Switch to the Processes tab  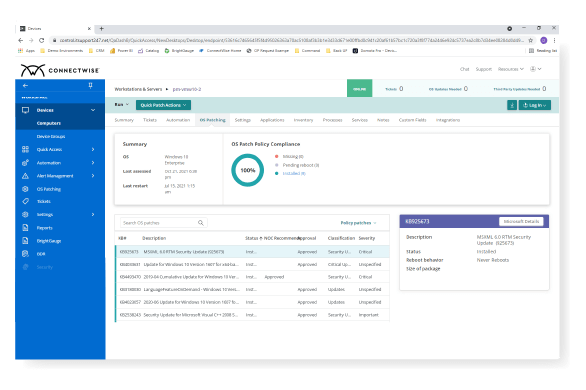pyautogui.click(x=332, y=120)
